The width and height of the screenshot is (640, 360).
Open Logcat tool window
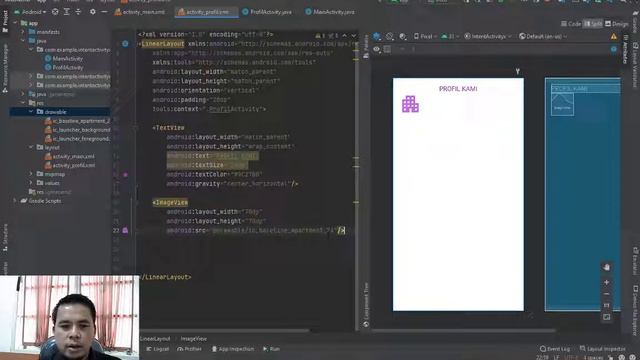point(158,349)
